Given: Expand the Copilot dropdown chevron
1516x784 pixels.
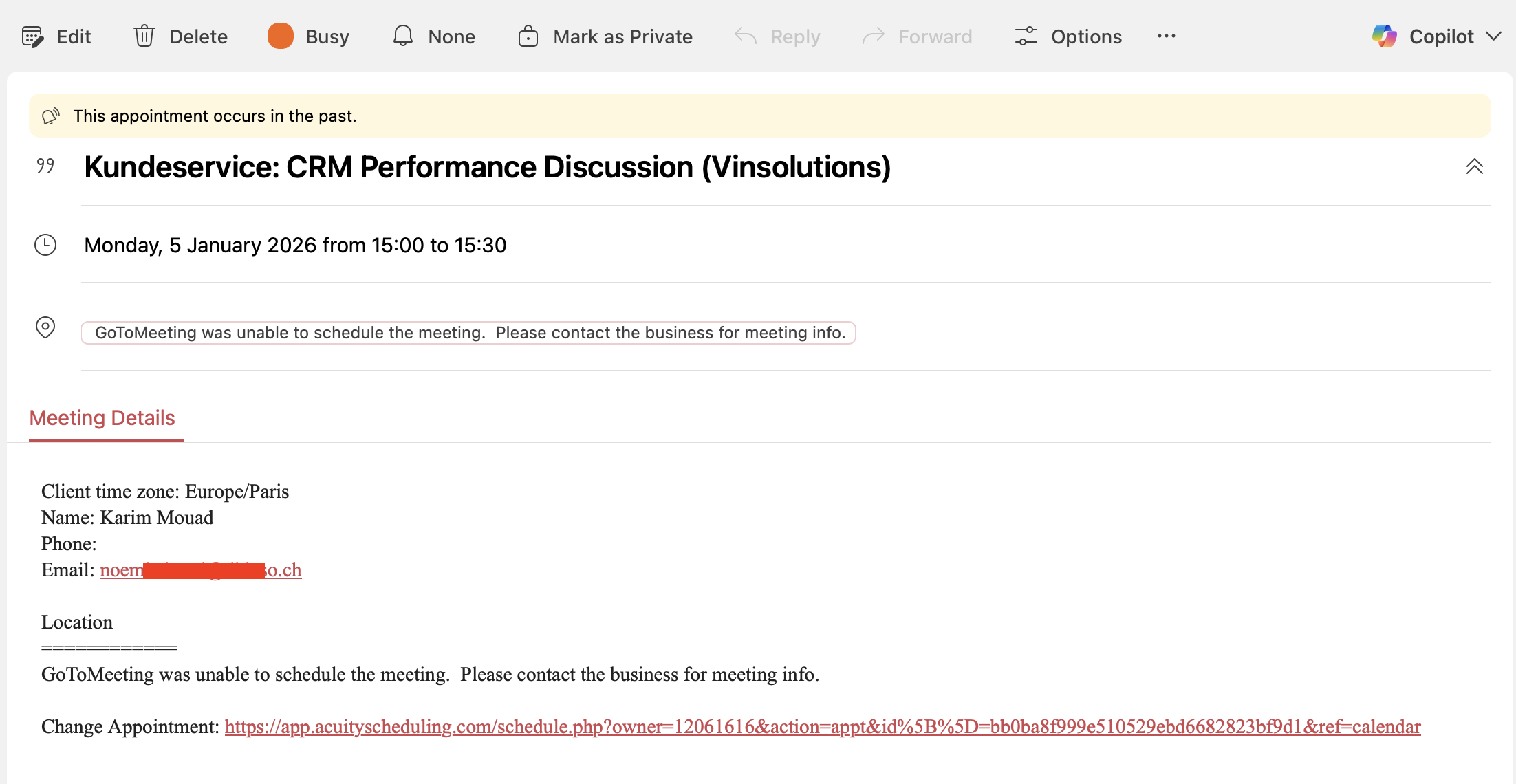Looking at the screenshot, I should (x=1493, y=36).
